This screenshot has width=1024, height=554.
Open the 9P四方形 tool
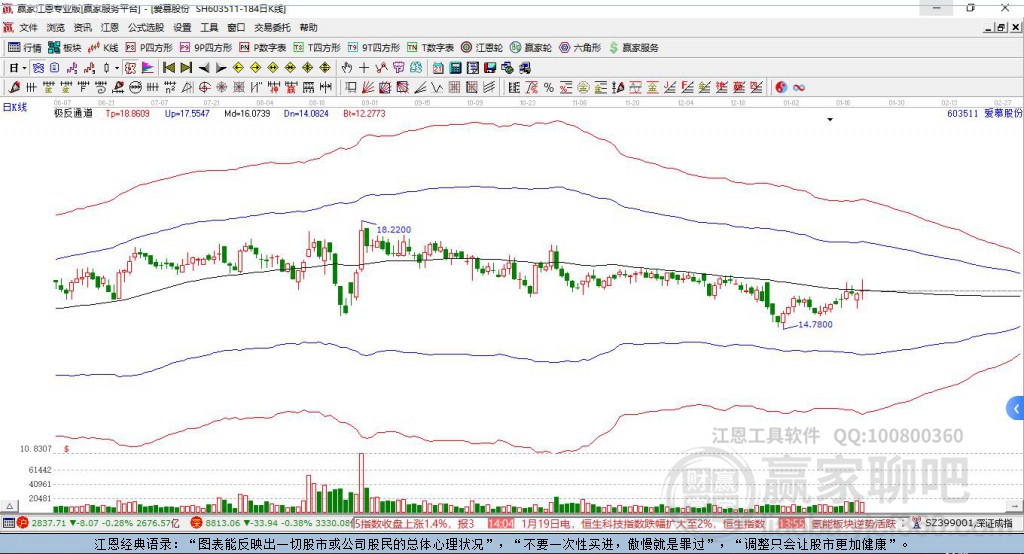coord(206,48)
